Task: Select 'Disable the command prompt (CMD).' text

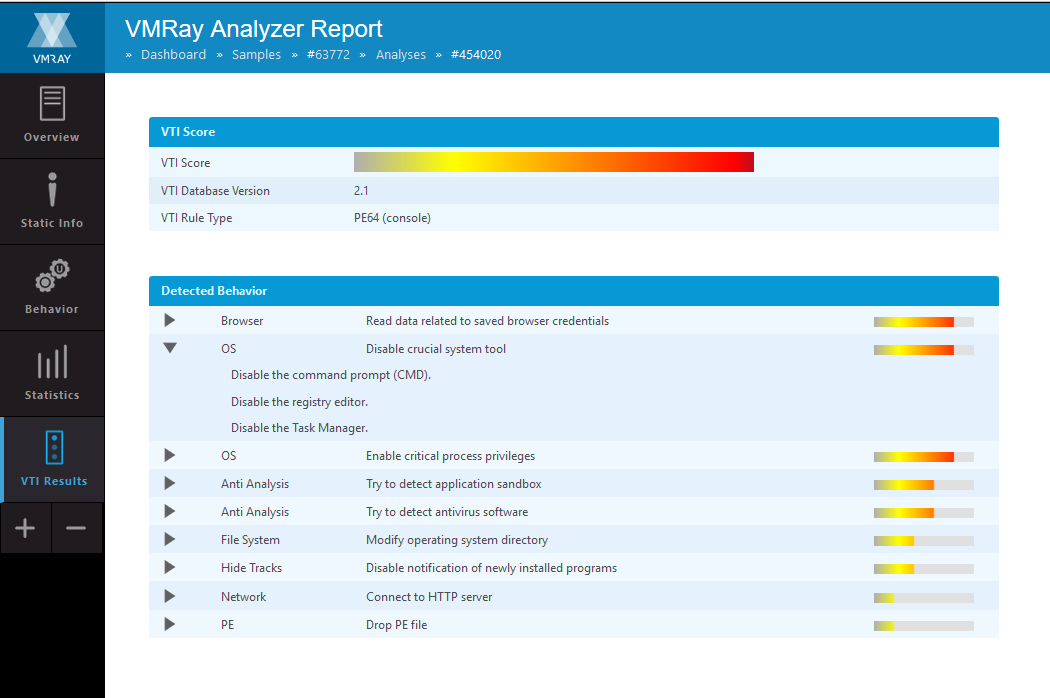Action: pyautogui.click(x=331, y=375)
